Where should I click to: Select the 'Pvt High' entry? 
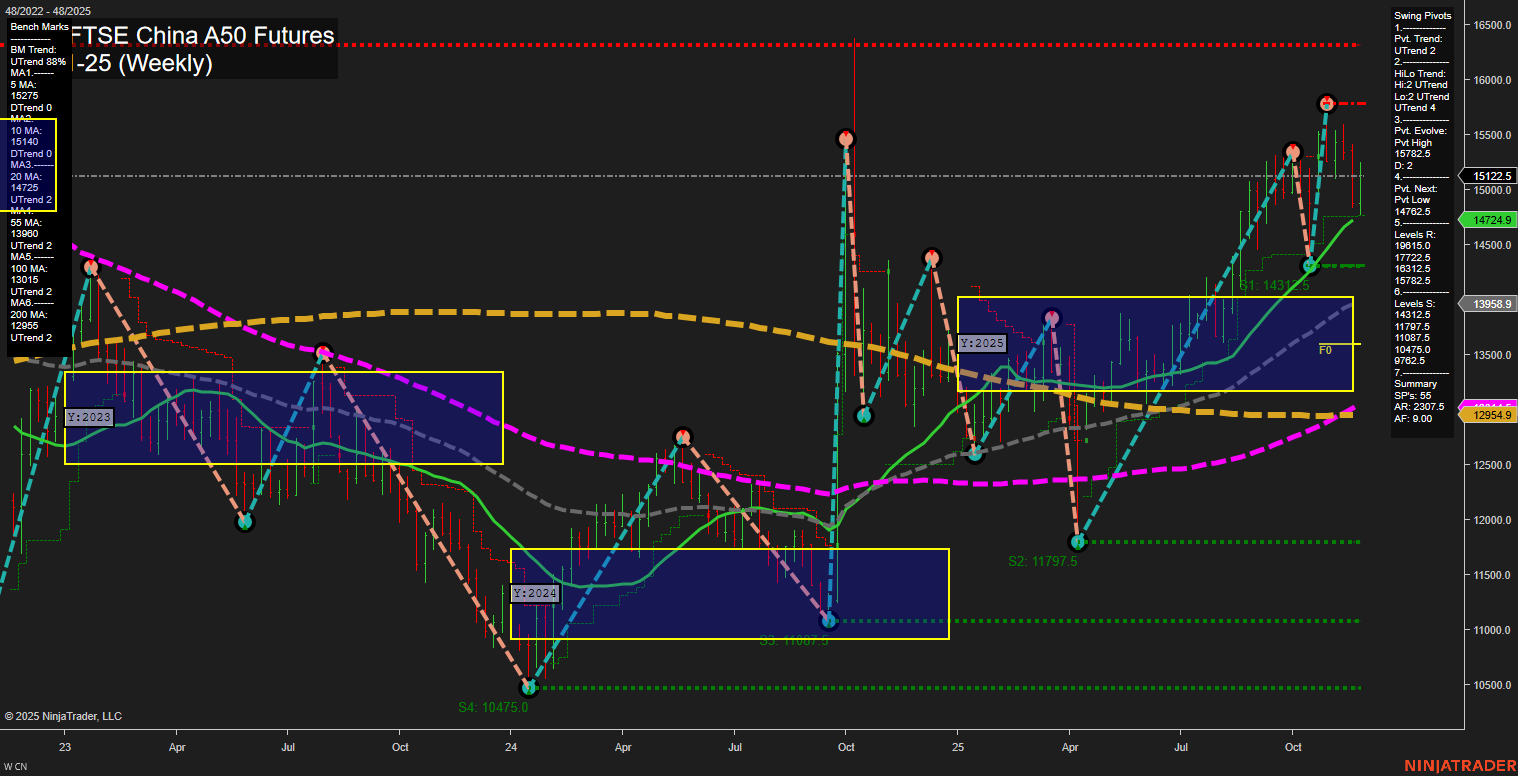click(1413, 143)
